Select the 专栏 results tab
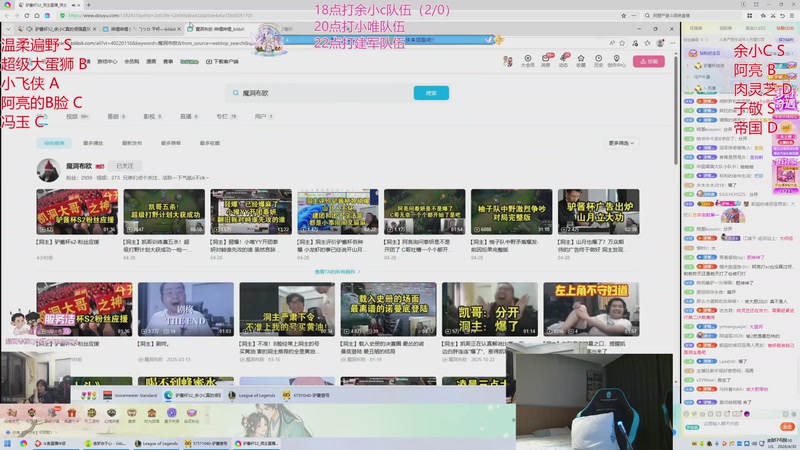 226,116
